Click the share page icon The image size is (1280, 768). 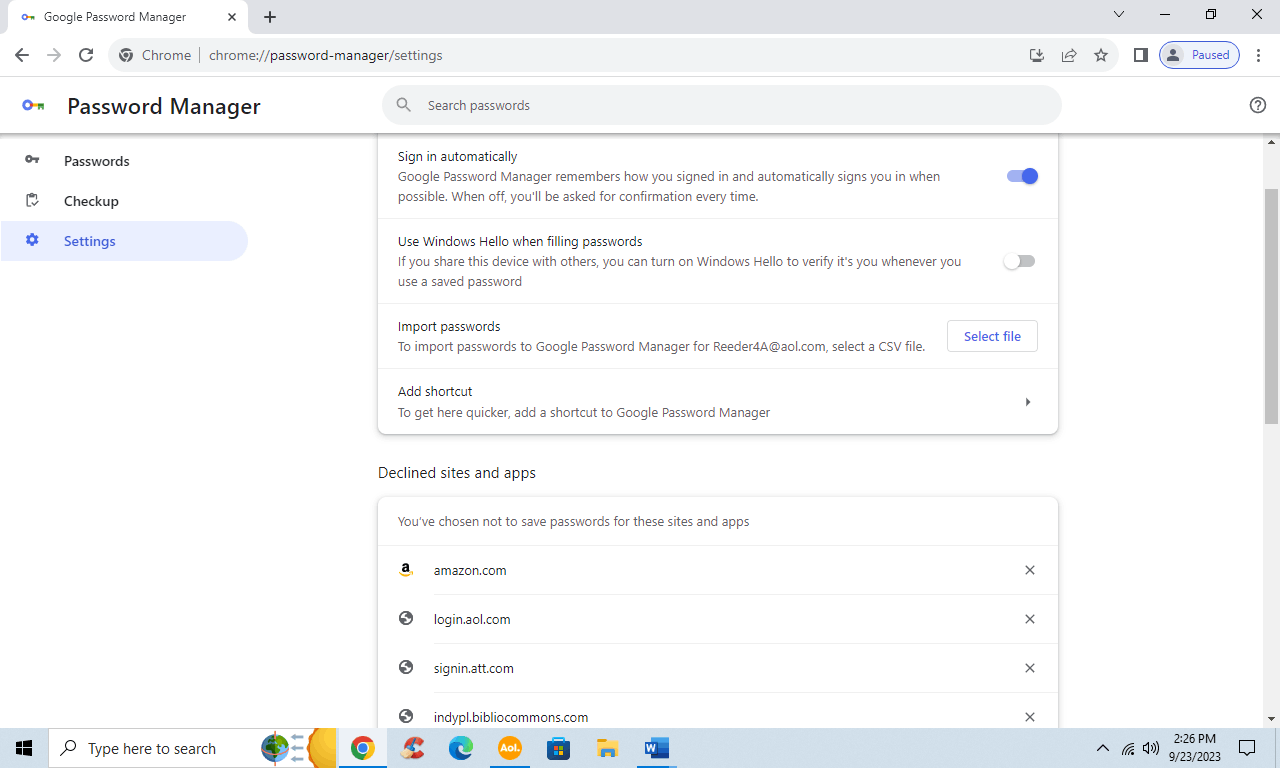pos(1069,55)
